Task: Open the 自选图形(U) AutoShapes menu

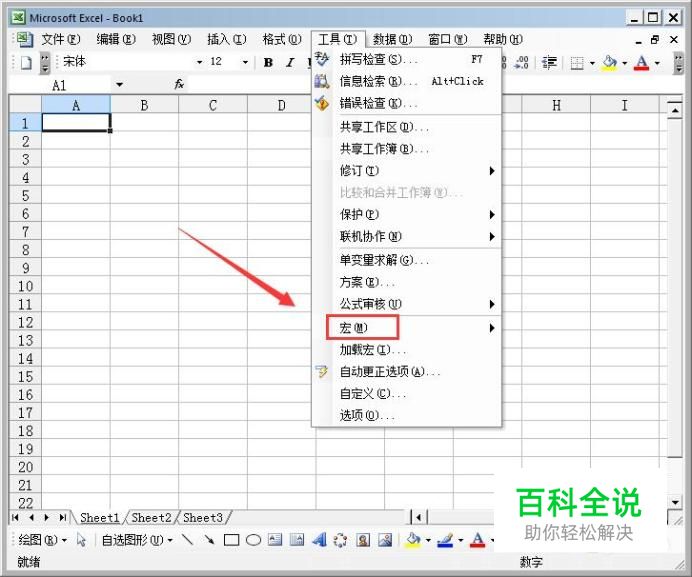Action: coord(137,540)
